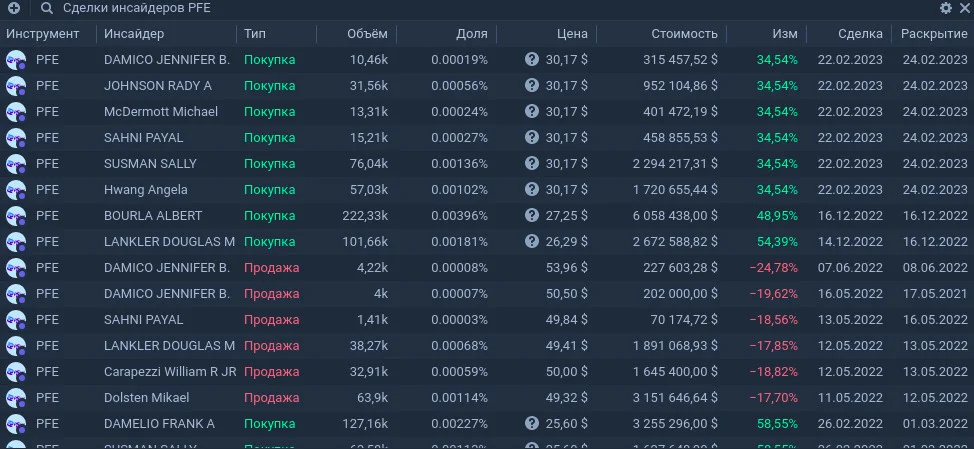Click the disclosure date 01.03.2022
Image resolution: width=974 pixels, height=449 pixels.
[x=935, y=424]
